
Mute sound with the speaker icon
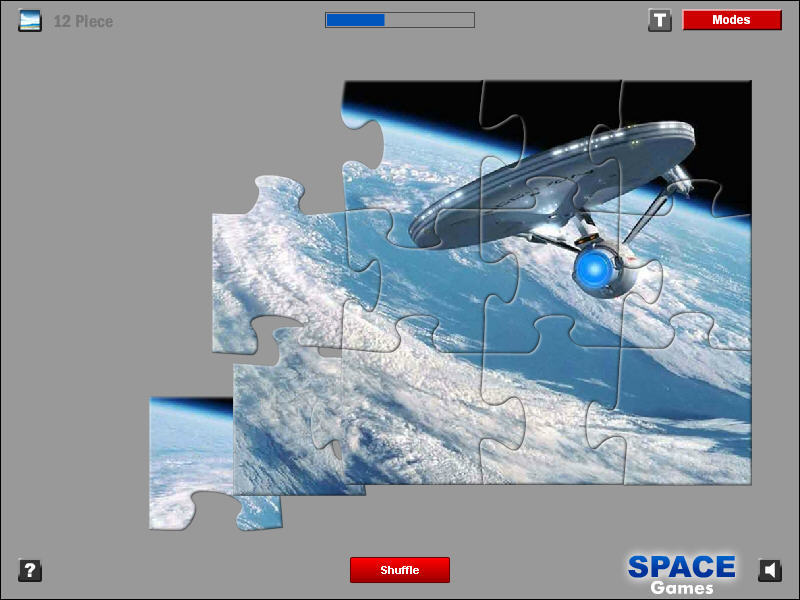pos(769,570)
